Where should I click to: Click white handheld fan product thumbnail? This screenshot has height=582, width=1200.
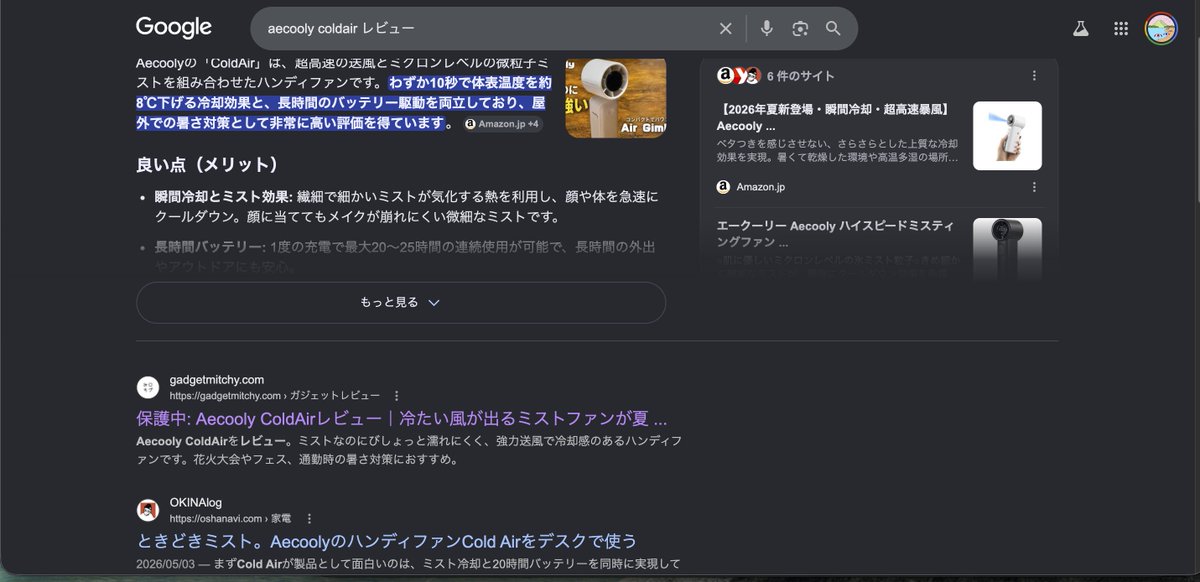click(1007, 136)
